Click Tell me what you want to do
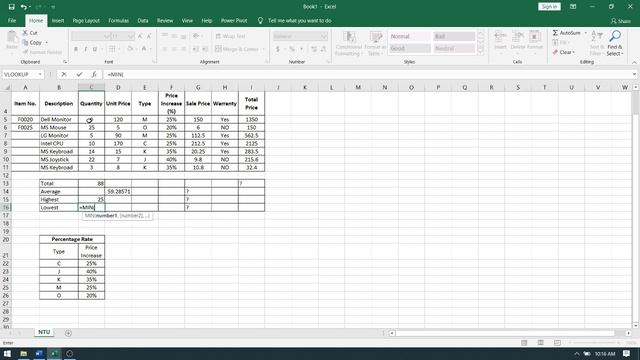Image resolution: width=640 pixels, height=360 pixels. point(300,20)
